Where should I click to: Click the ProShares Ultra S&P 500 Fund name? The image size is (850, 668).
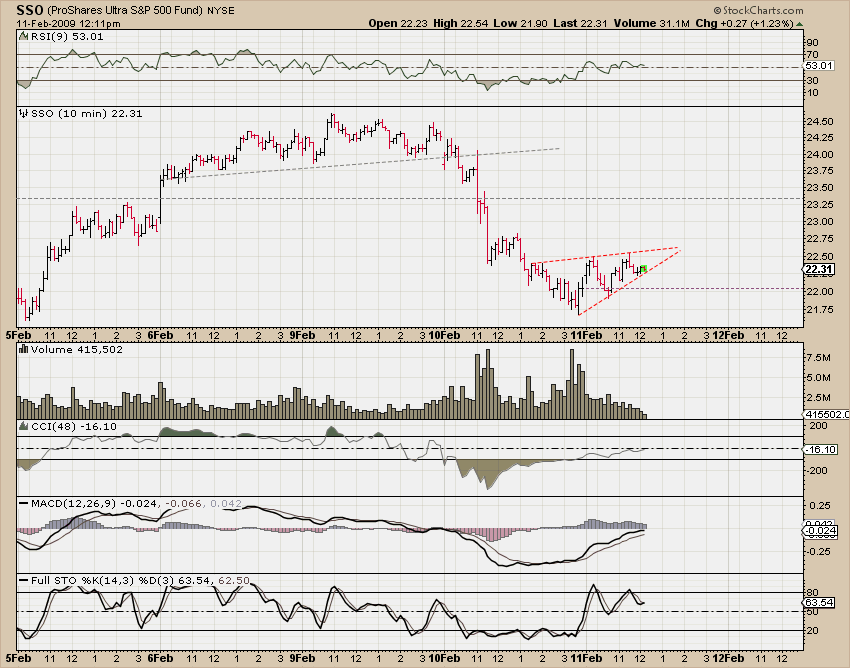125,10
